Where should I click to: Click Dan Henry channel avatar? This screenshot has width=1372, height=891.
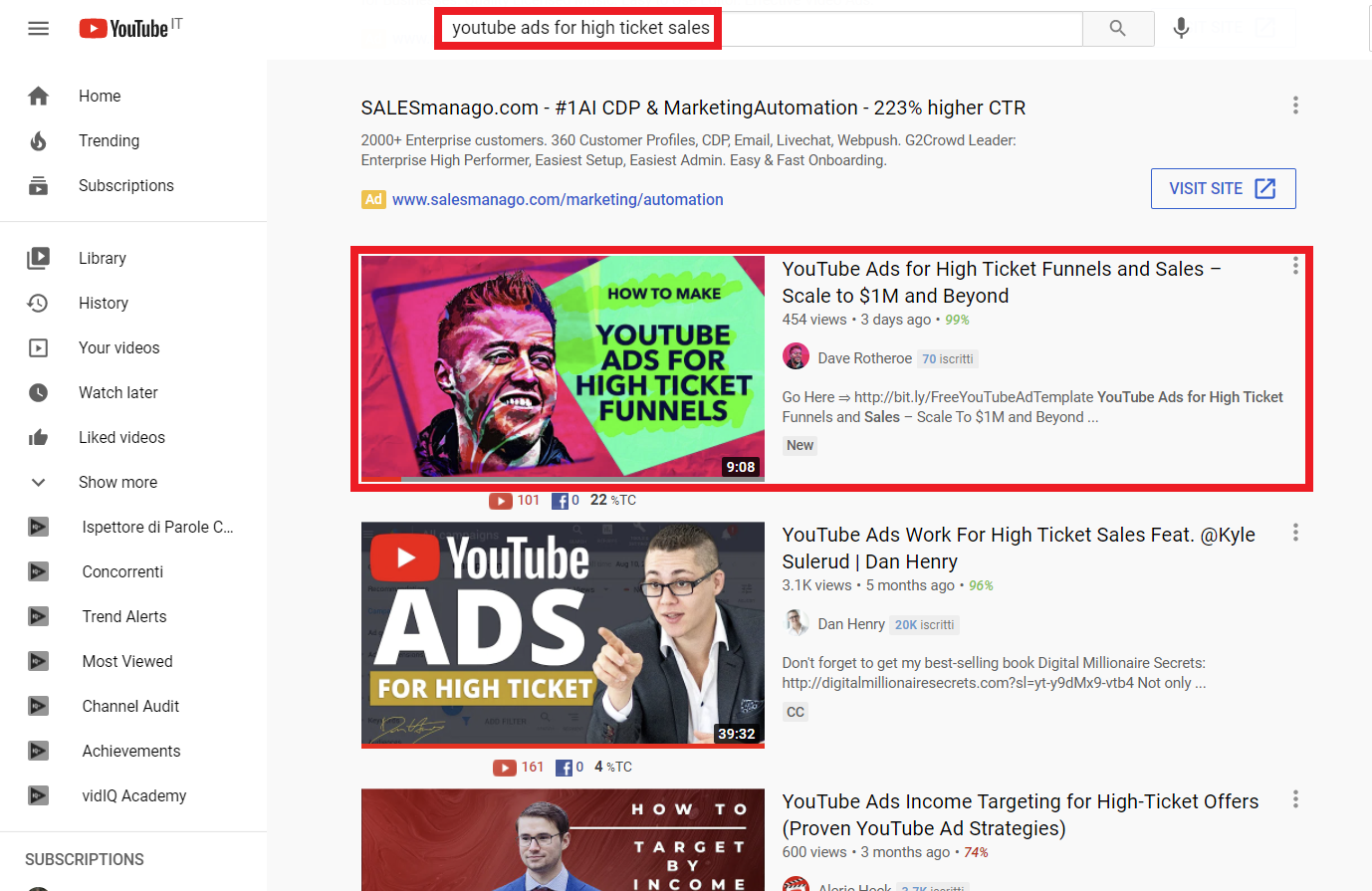(x=796, y=623)
